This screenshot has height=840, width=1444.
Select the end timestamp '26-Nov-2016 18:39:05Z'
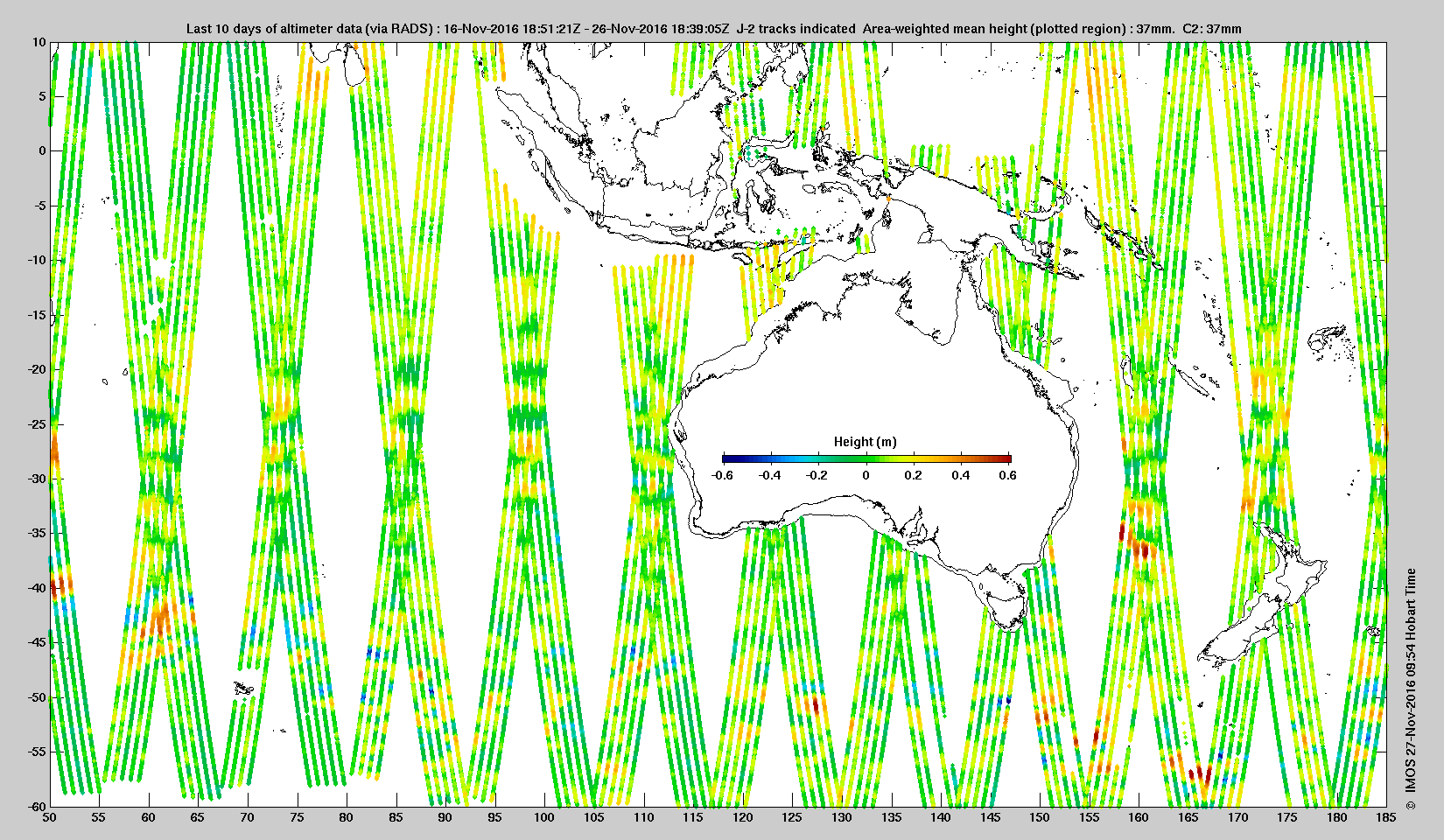[660, 29]
